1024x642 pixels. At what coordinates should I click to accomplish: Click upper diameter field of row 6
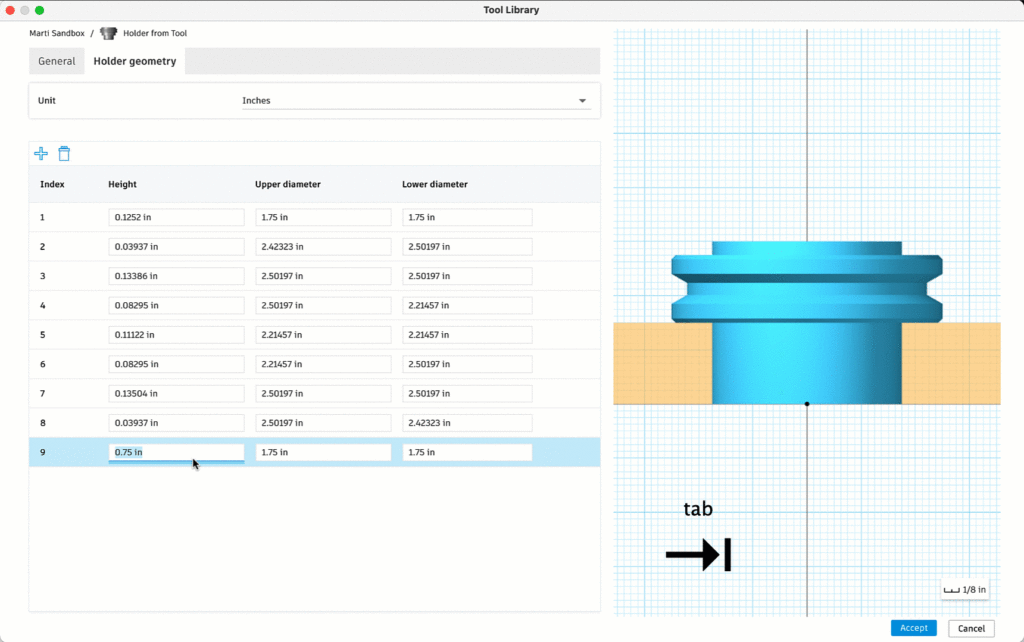point(323,364)
